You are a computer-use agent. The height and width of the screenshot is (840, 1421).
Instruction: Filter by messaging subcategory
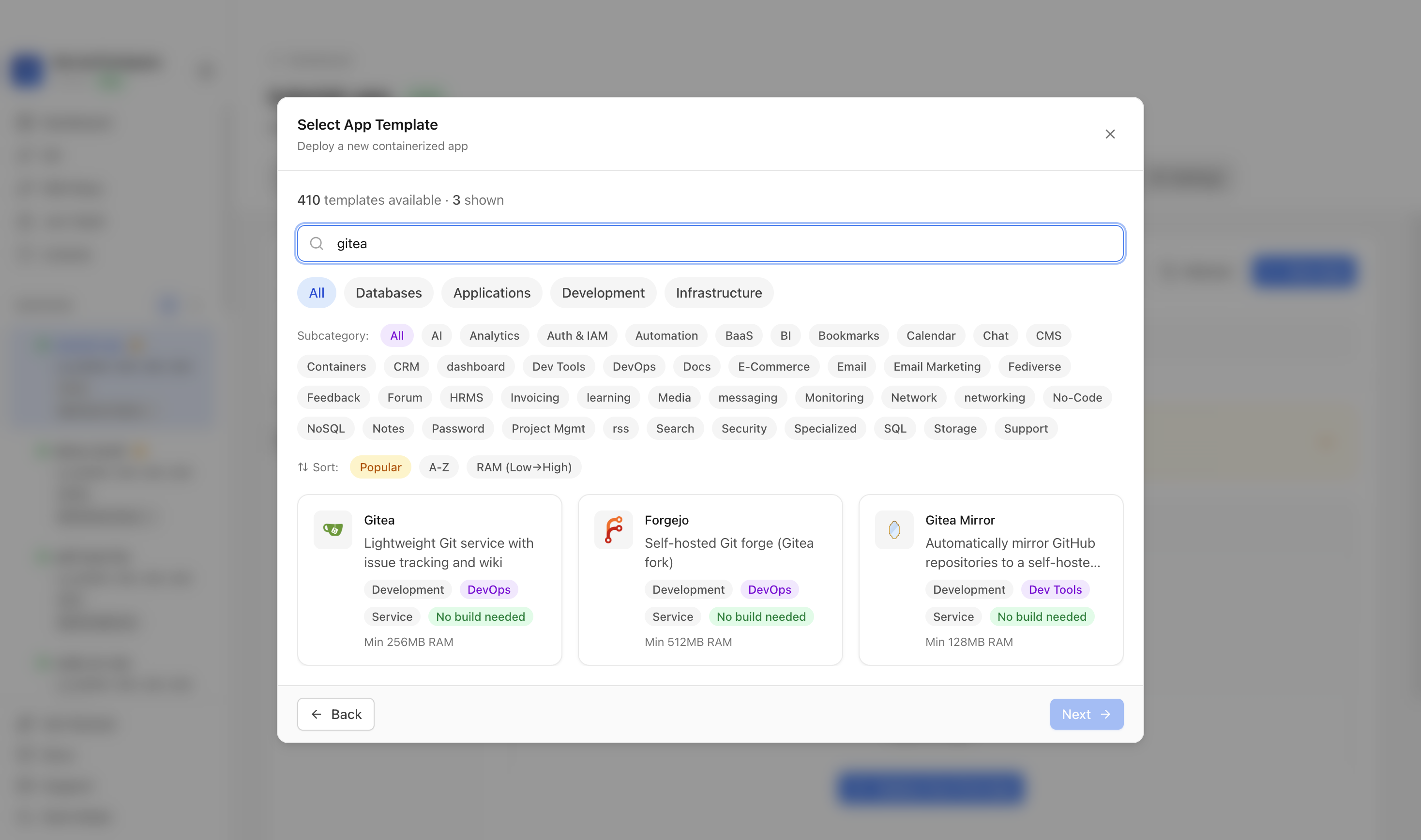point(747,397)
